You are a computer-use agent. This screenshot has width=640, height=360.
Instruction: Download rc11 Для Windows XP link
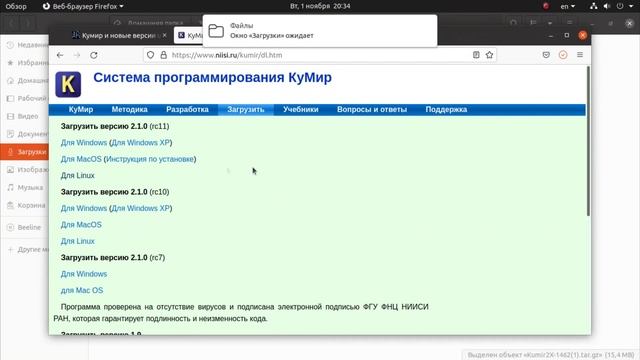(x=140, y=143)
